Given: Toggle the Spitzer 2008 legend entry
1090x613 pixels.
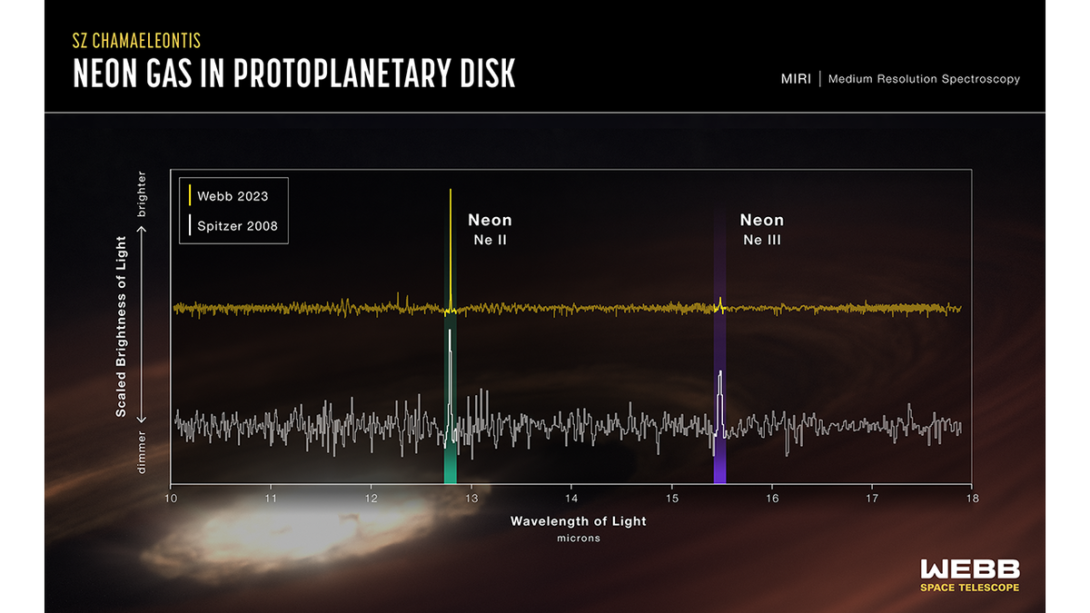Looking at the screenshot, I should (x=235, y=226).
